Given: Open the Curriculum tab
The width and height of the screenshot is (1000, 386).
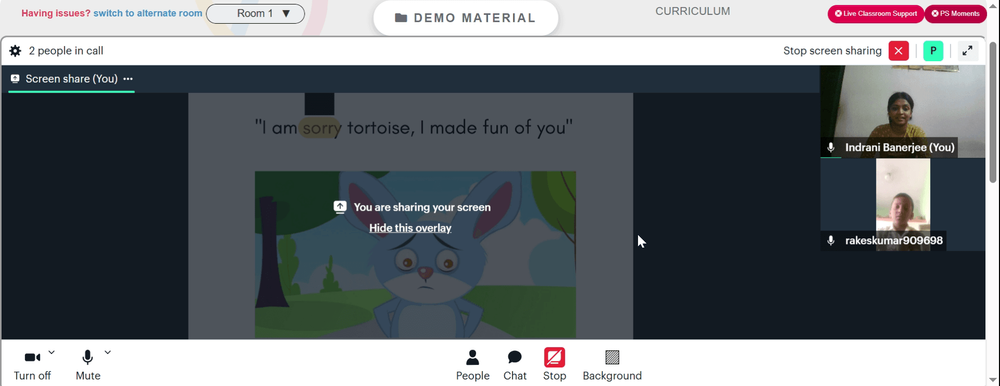Looking at the screenshot, I should (693, 11).
